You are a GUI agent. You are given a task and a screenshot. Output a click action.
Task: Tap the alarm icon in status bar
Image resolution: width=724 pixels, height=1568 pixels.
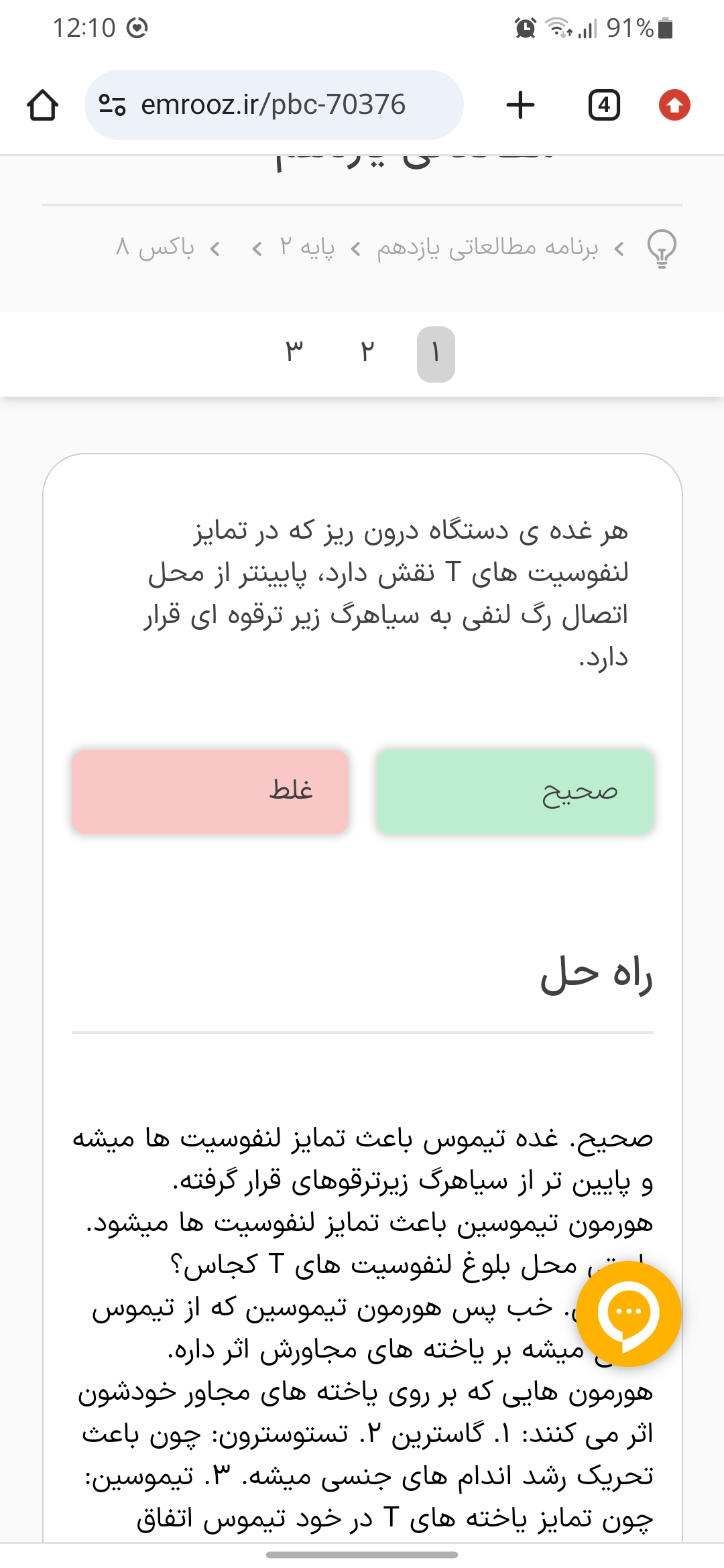click(525, 28)
